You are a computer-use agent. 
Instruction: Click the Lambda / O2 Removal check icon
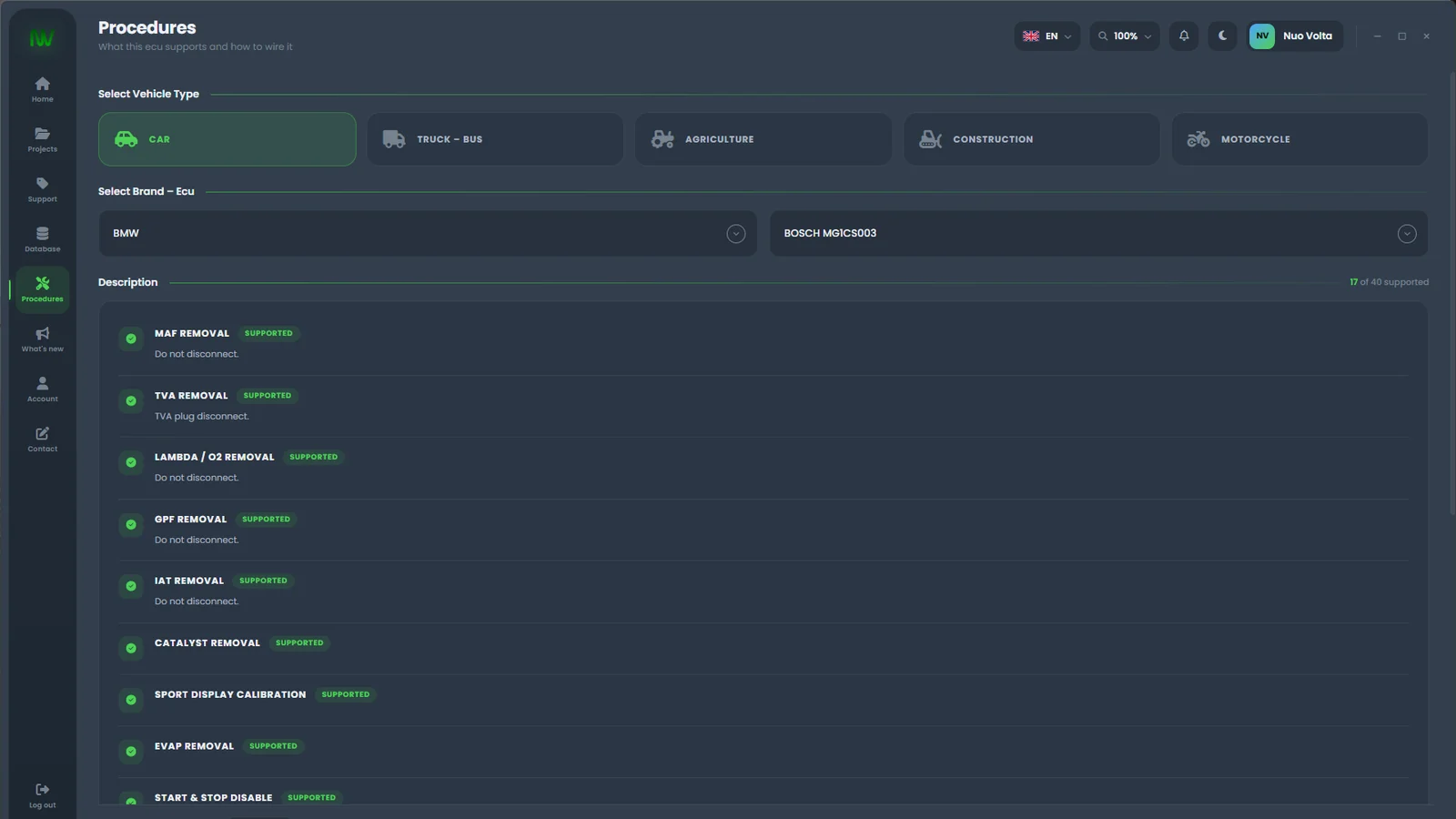tap(131, 462)
